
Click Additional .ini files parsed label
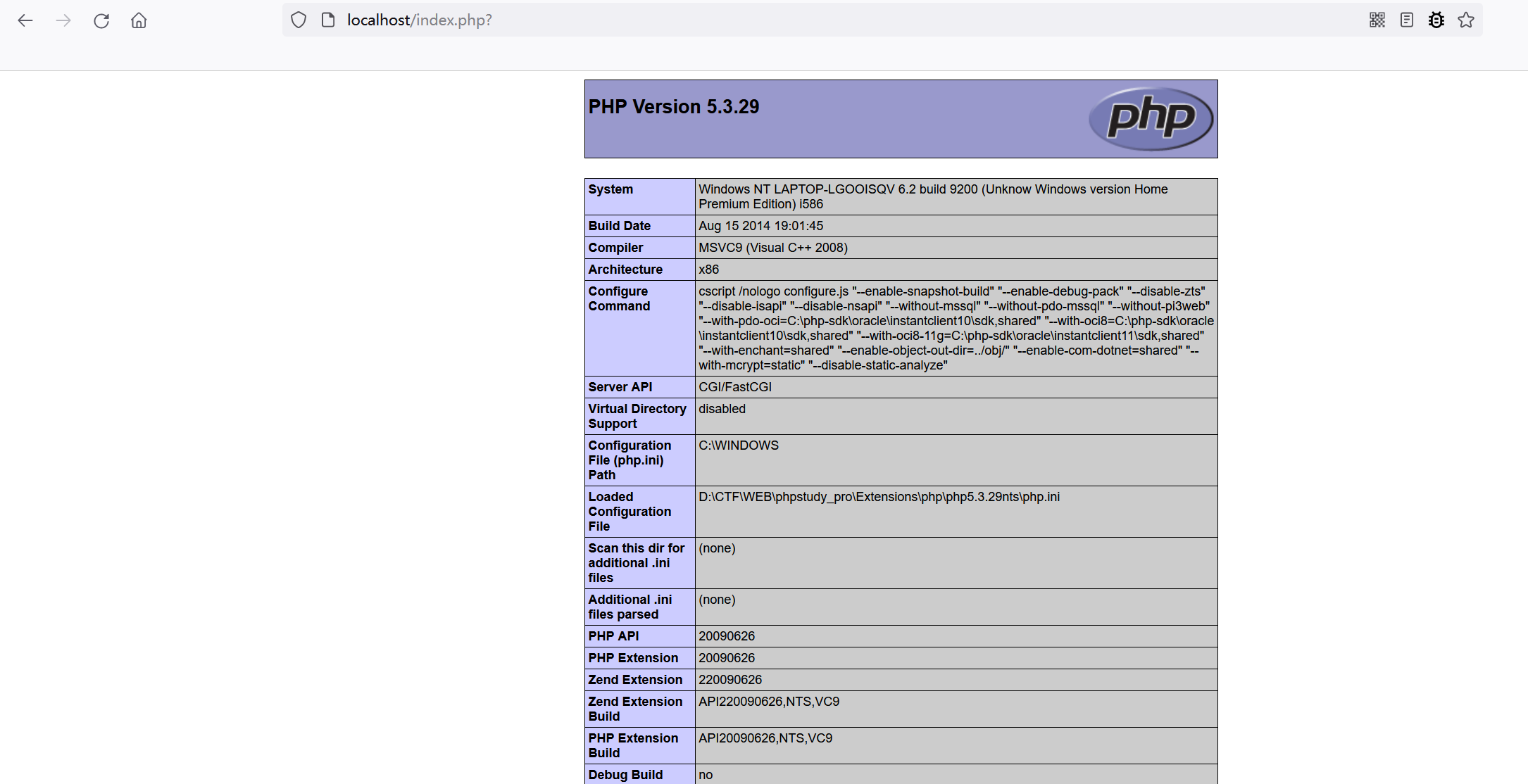(x=630, y=607)
